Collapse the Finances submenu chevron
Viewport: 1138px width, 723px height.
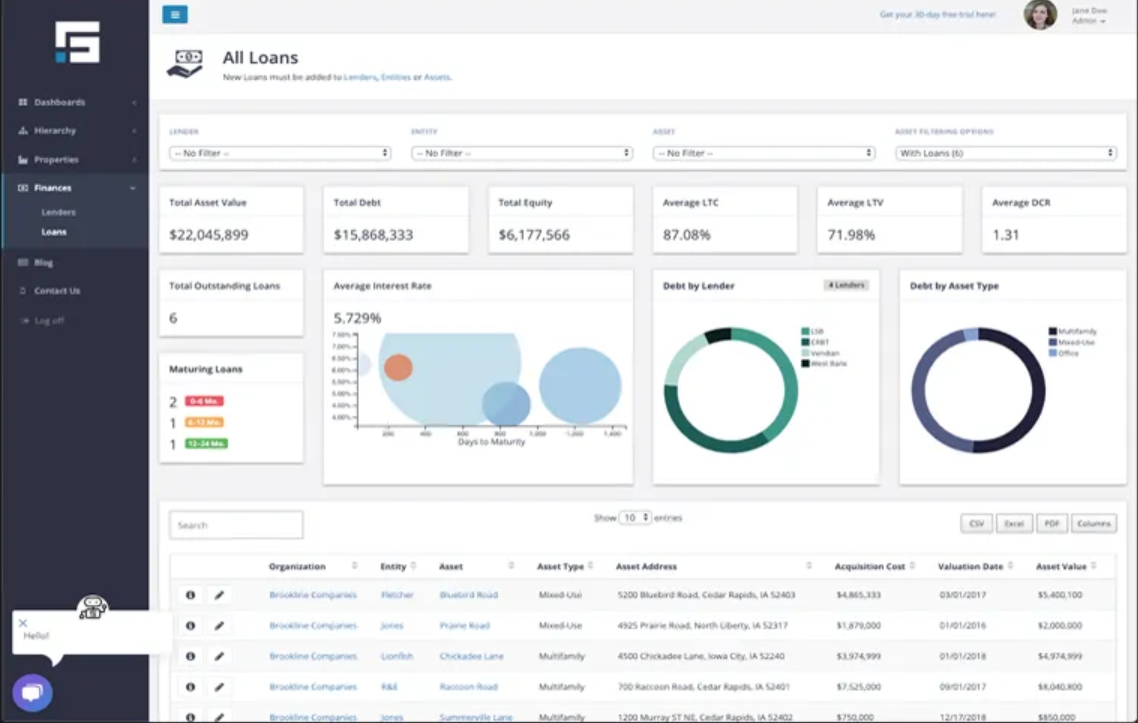point(133,188)
